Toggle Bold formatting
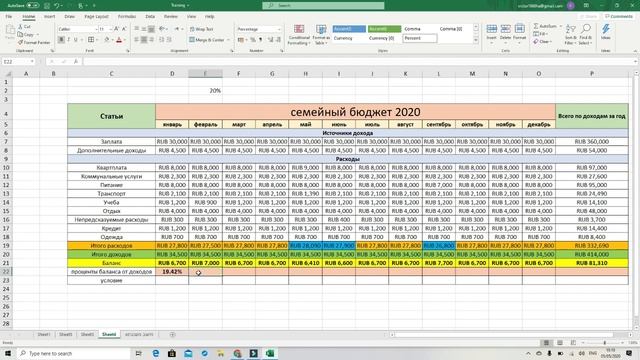 coord(61,40)
